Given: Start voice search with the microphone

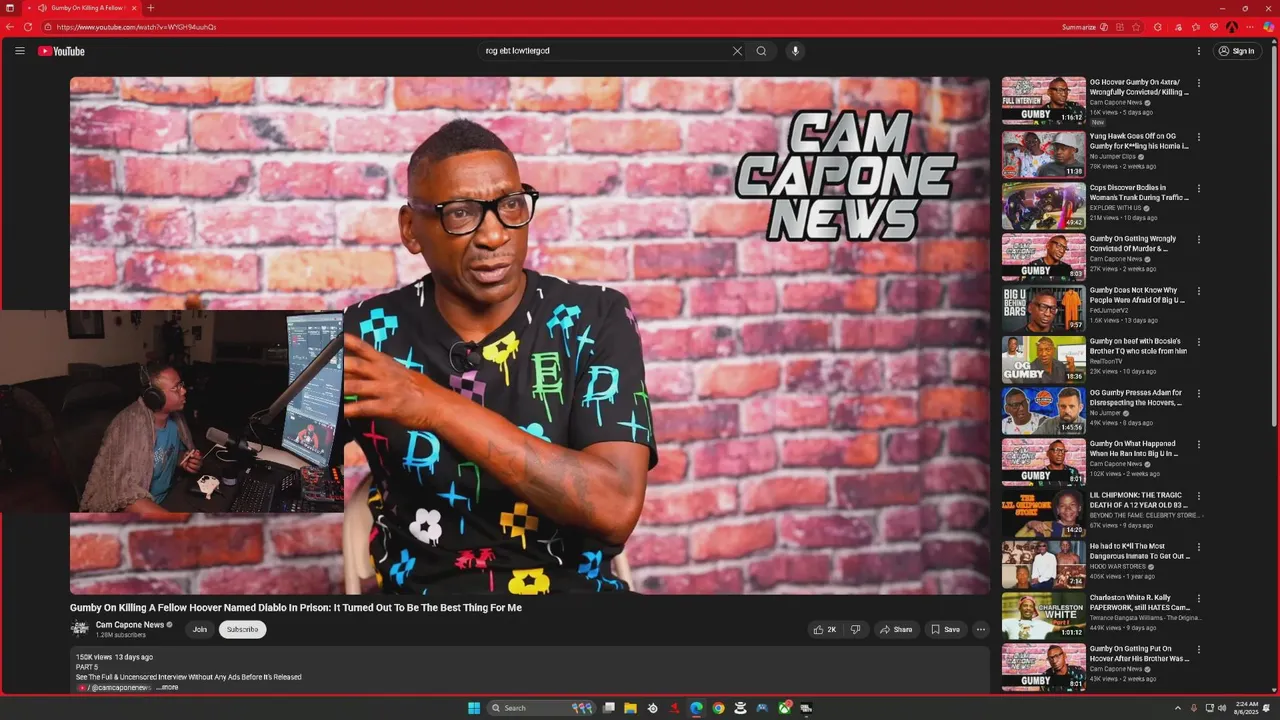Looking at the screenshot, I should click(x=795, y=51).
